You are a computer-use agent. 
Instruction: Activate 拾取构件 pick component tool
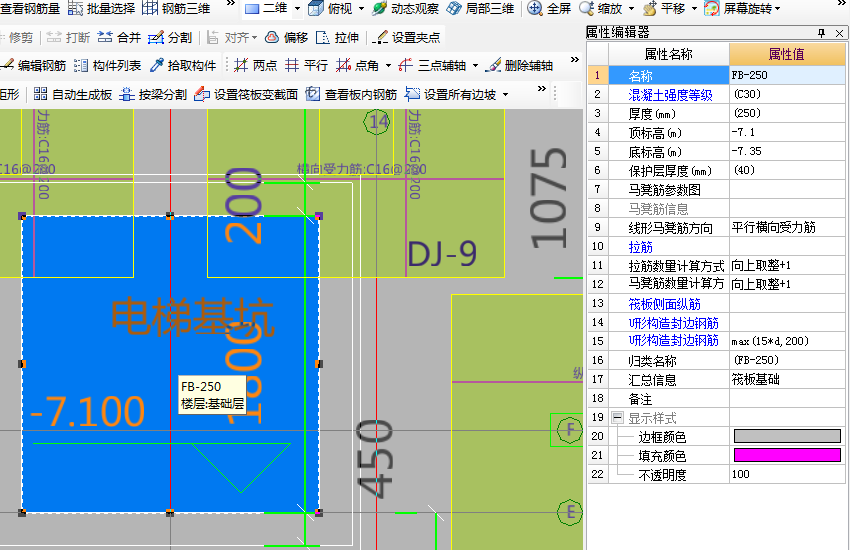183,65
